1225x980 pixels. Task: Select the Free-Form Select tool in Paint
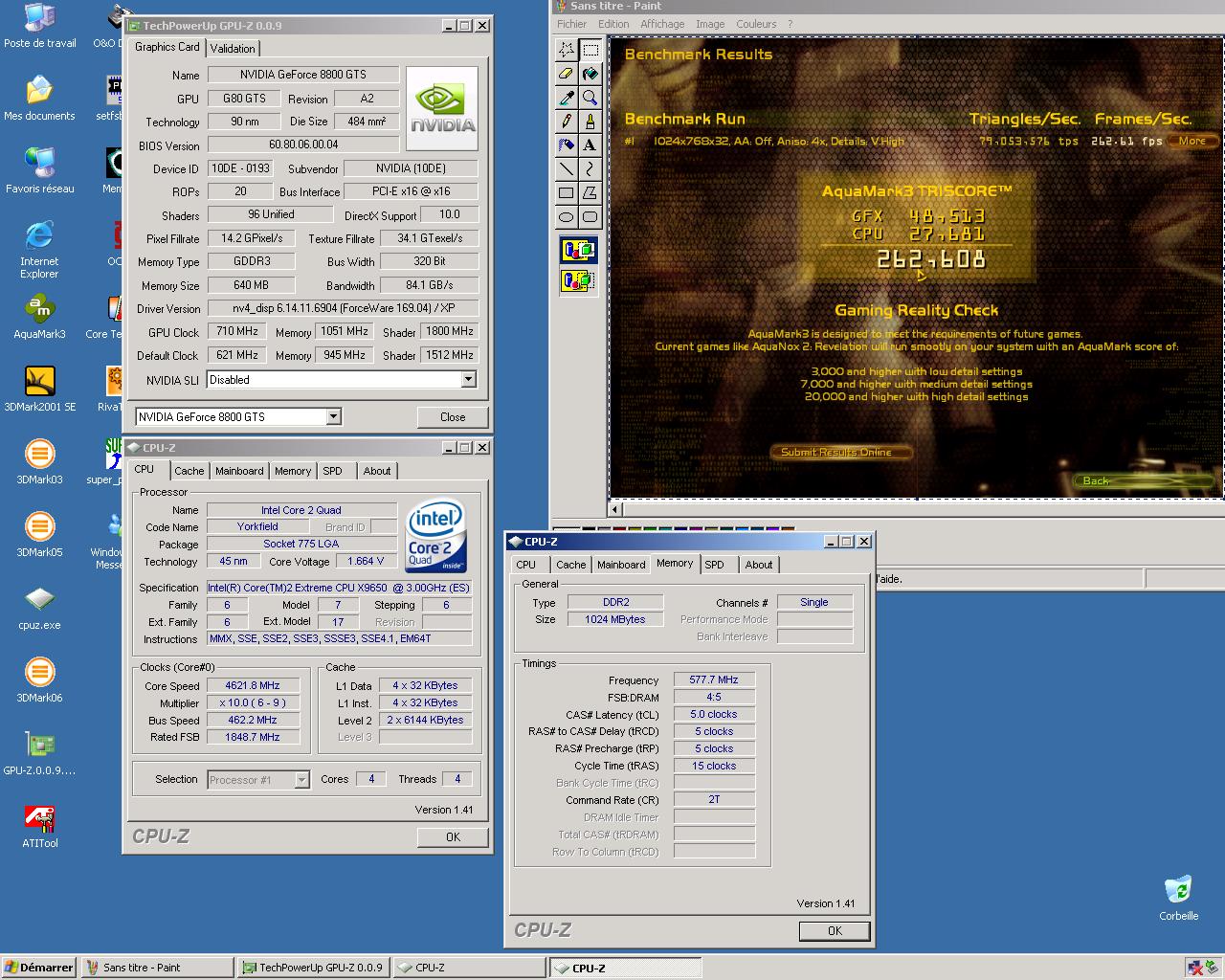(567, 50)
